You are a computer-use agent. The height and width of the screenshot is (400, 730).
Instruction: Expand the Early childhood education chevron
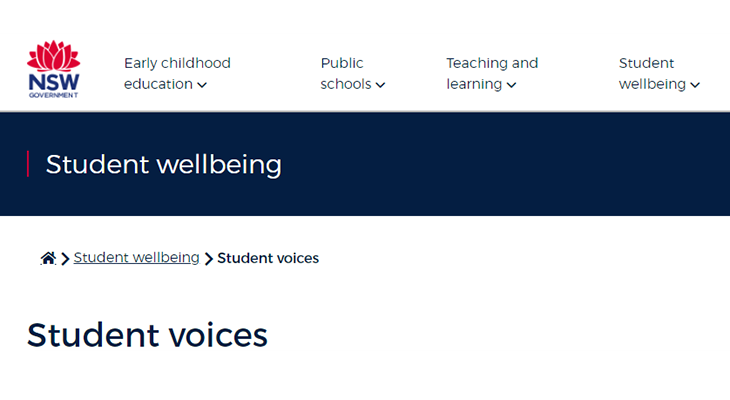202,85
